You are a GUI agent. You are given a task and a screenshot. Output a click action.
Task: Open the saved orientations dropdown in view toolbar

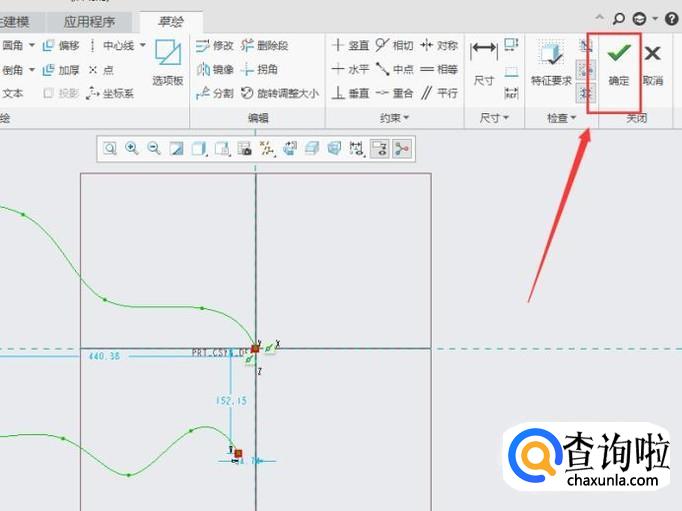point(222,149)
